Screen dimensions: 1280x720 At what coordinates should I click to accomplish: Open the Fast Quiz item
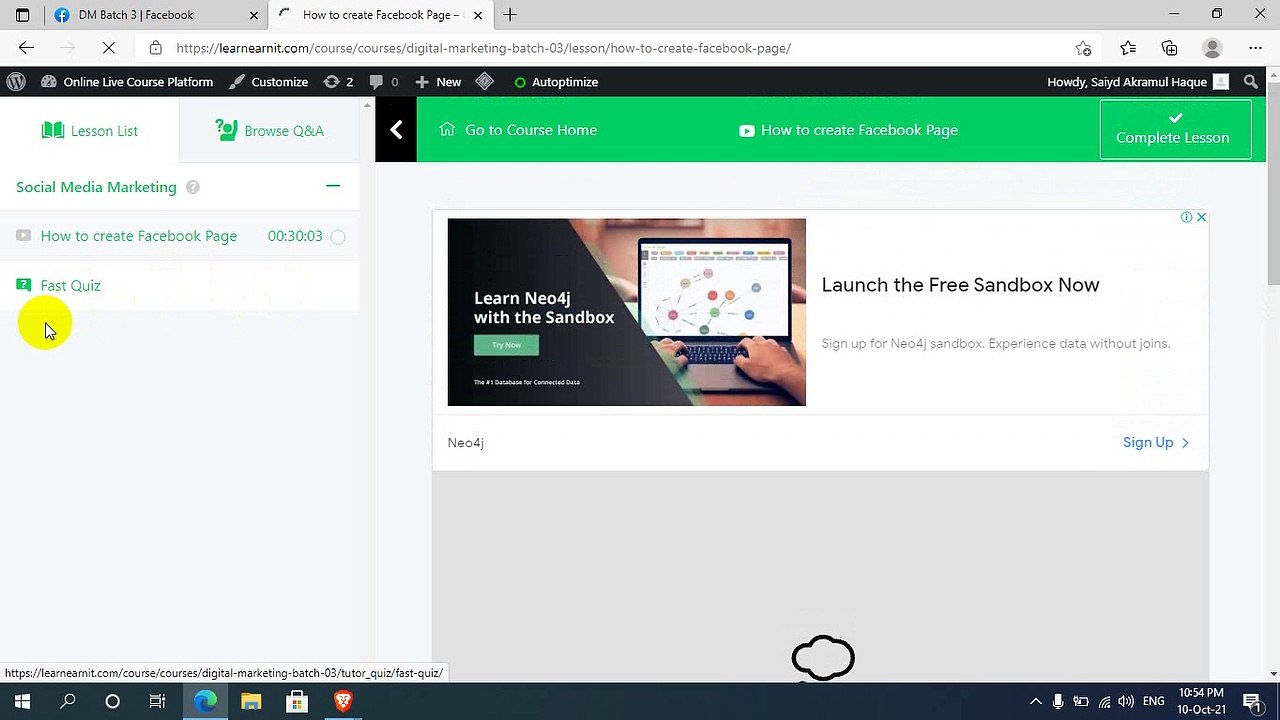(70, 286)
